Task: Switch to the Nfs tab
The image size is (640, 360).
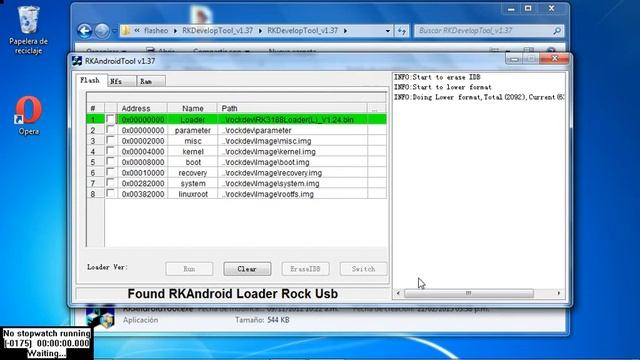Action: (x=122, y=81)
